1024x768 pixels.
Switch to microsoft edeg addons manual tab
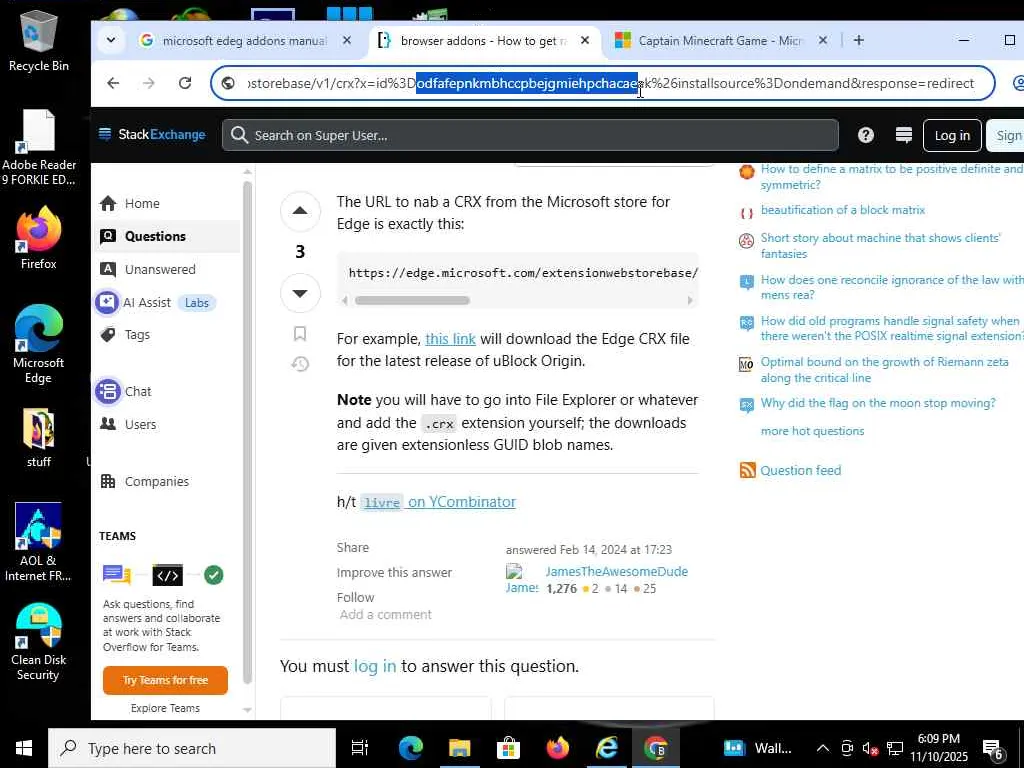245,40
